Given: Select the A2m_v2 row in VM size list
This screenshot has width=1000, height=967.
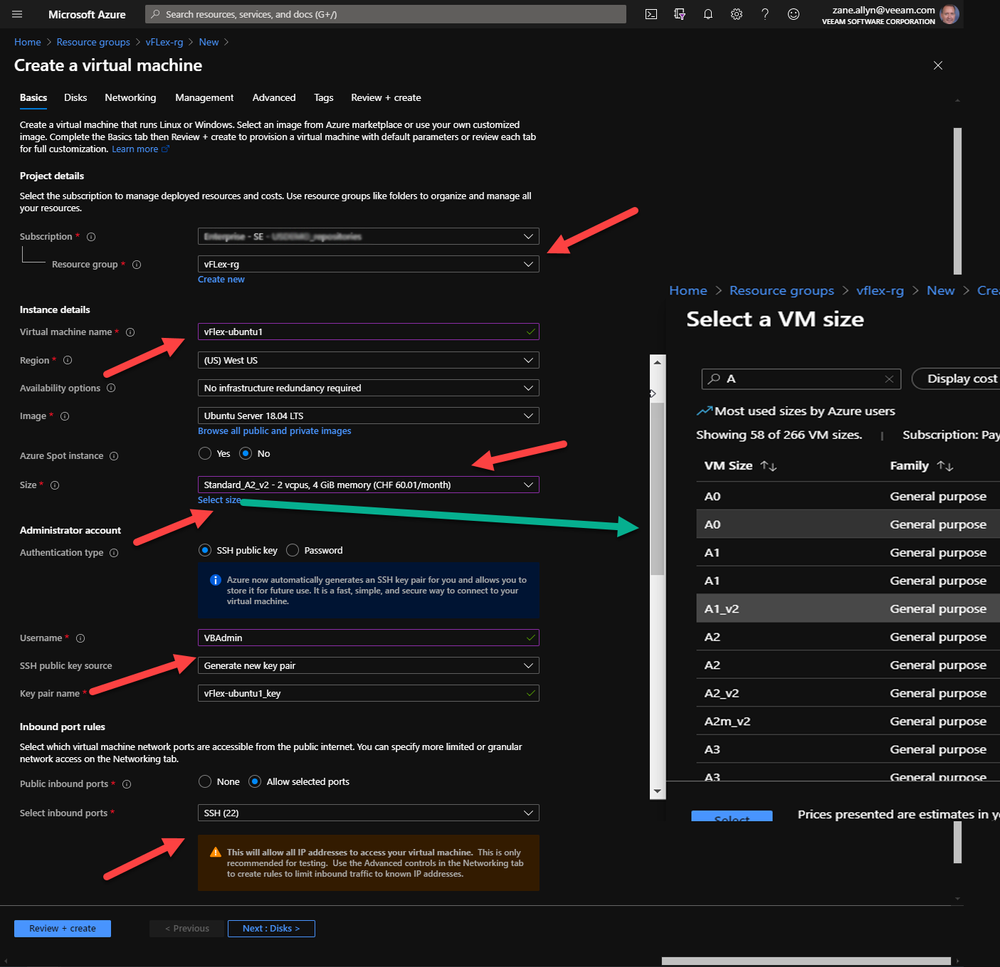Looking at the screenshot, I should (848, 721).
